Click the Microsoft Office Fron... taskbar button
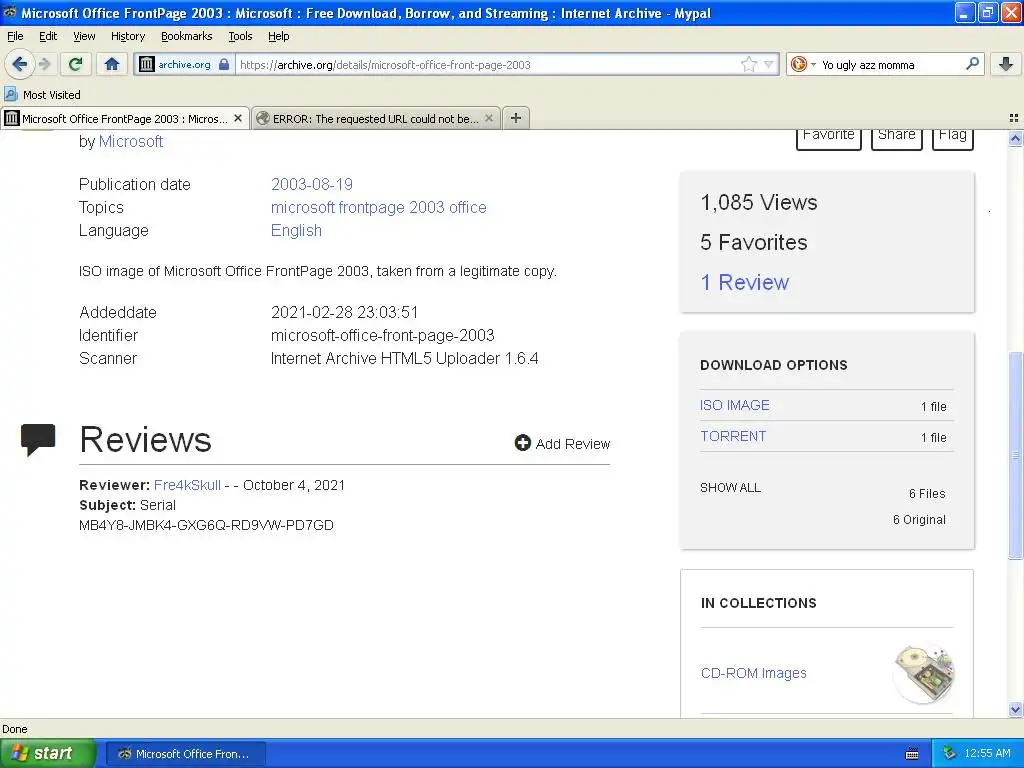1024x768 pixels. tap(185, 754)
